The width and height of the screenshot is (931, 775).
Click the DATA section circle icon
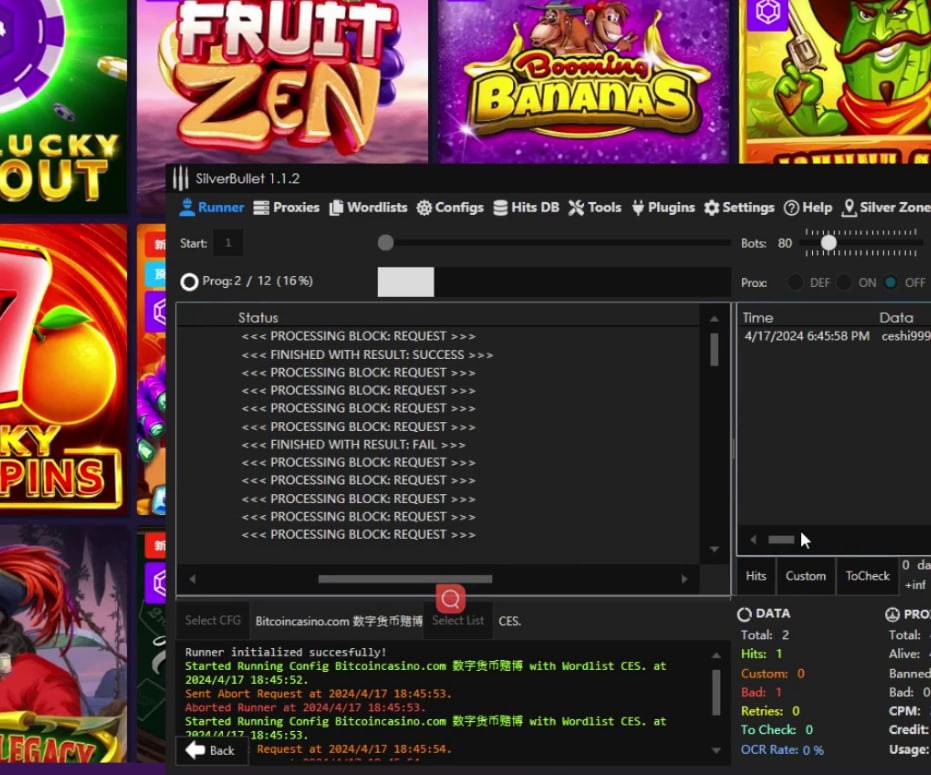coord(745,614)
